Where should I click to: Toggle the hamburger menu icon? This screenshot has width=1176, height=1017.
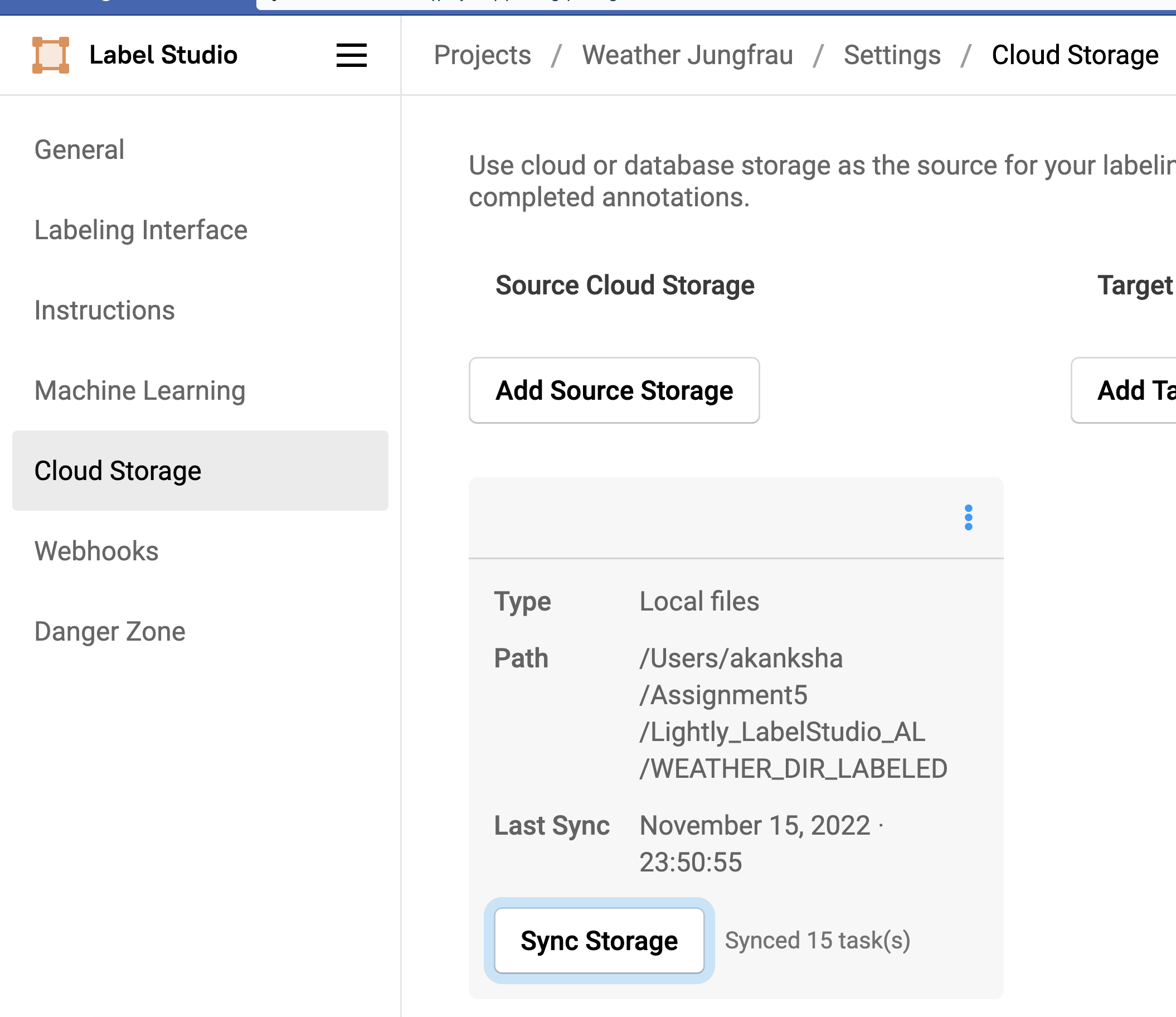[x=351, y=55]
